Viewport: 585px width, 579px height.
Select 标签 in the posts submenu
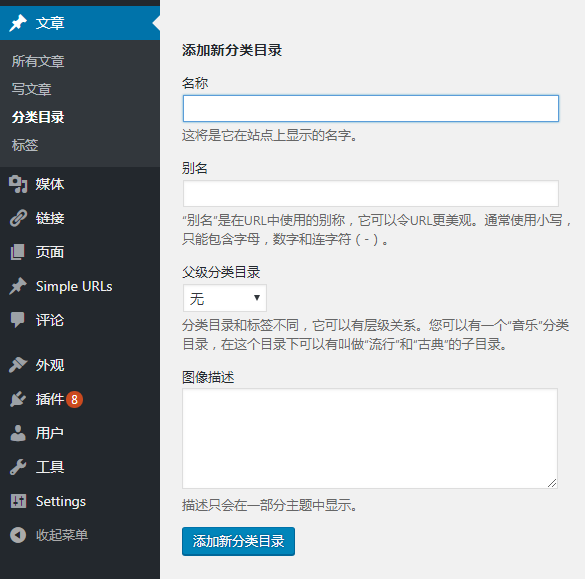(25, 145)
